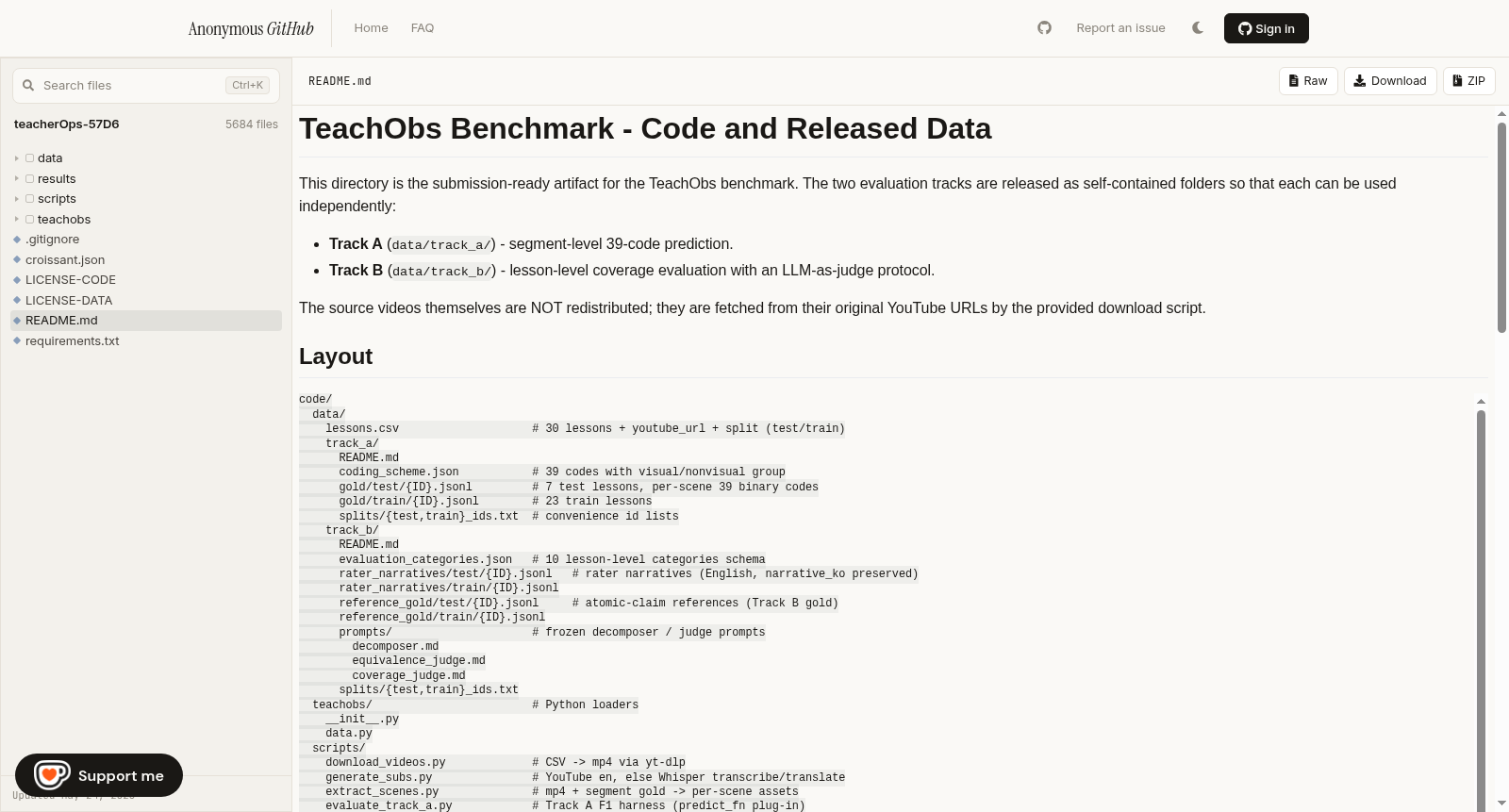Click the .gitignore file diamond icon
The width and height of the screenshot is (1509, 812).
(x=17, y=240)
